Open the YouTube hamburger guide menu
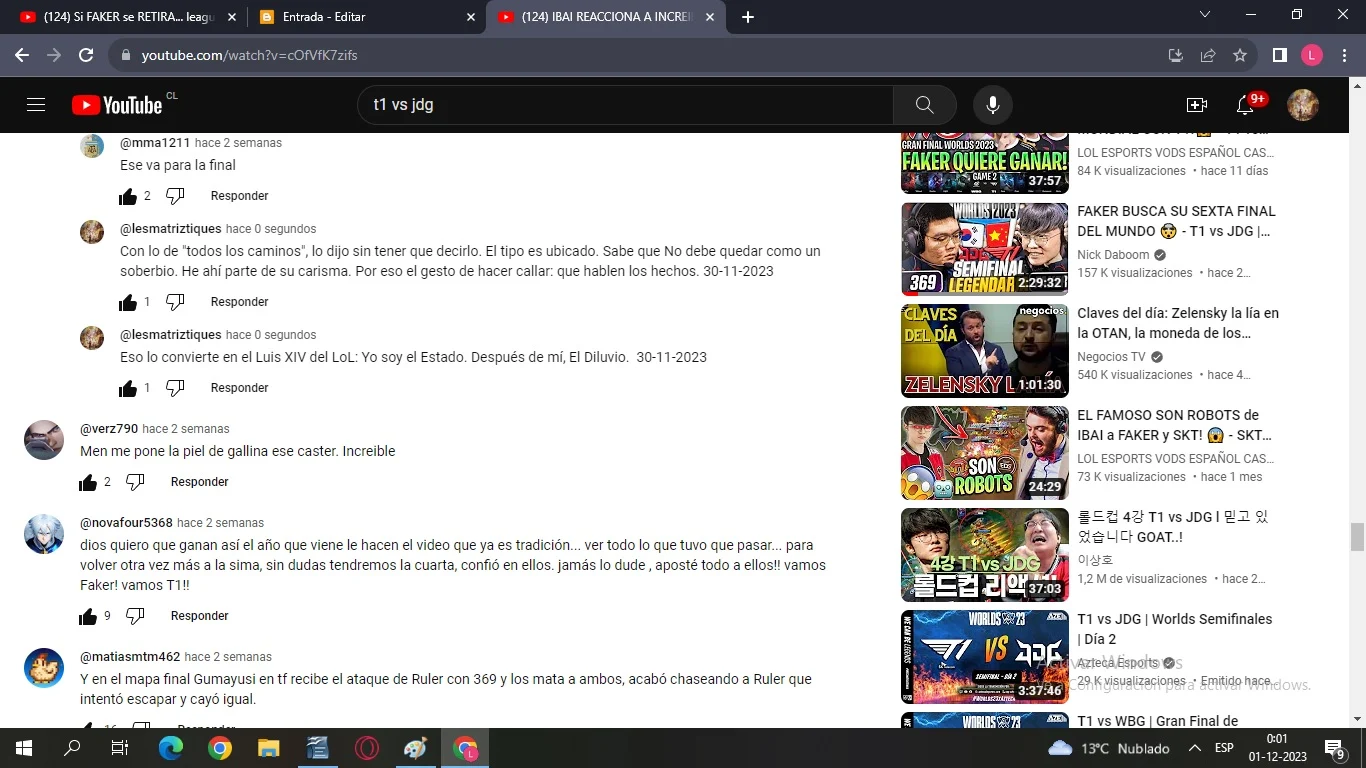Screen dimensions: 1366x768 point(36,105)
